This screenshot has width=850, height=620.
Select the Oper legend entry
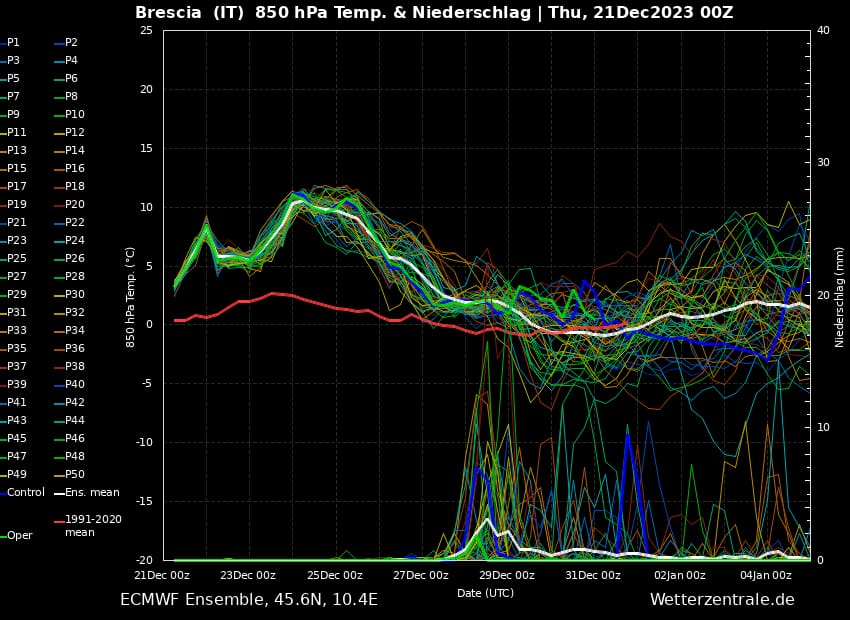(19, 535)
